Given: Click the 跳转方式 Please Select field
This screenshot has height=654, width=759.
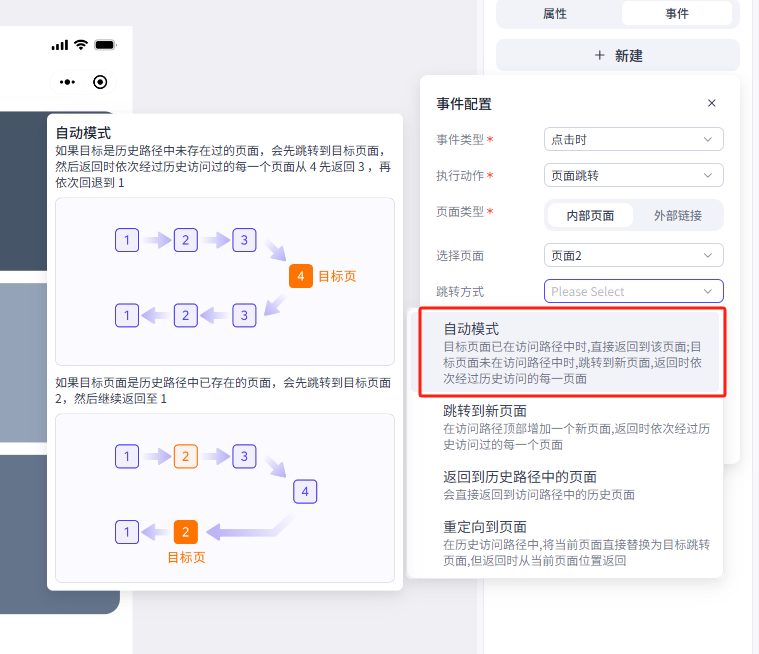Looking at the screenshot, I should 633,291.
